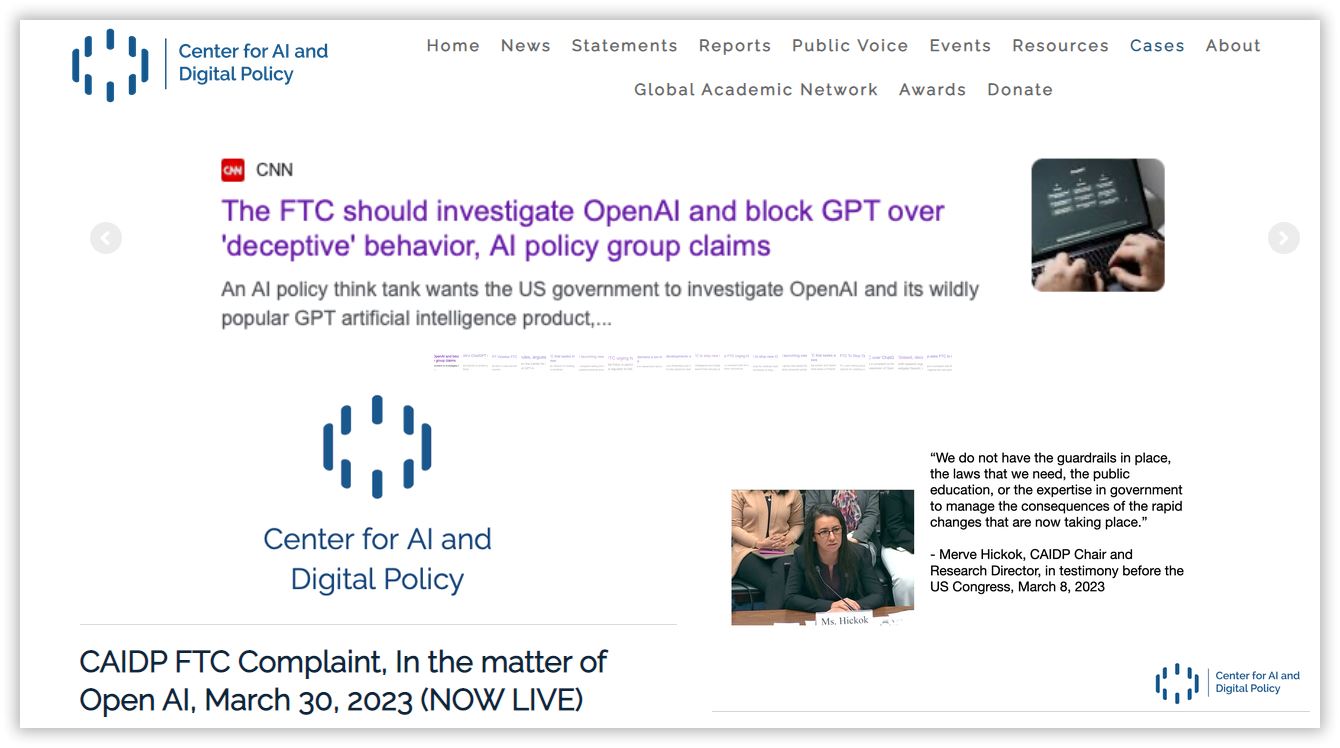Click the strip of small news thumbnails

[692, 361]
